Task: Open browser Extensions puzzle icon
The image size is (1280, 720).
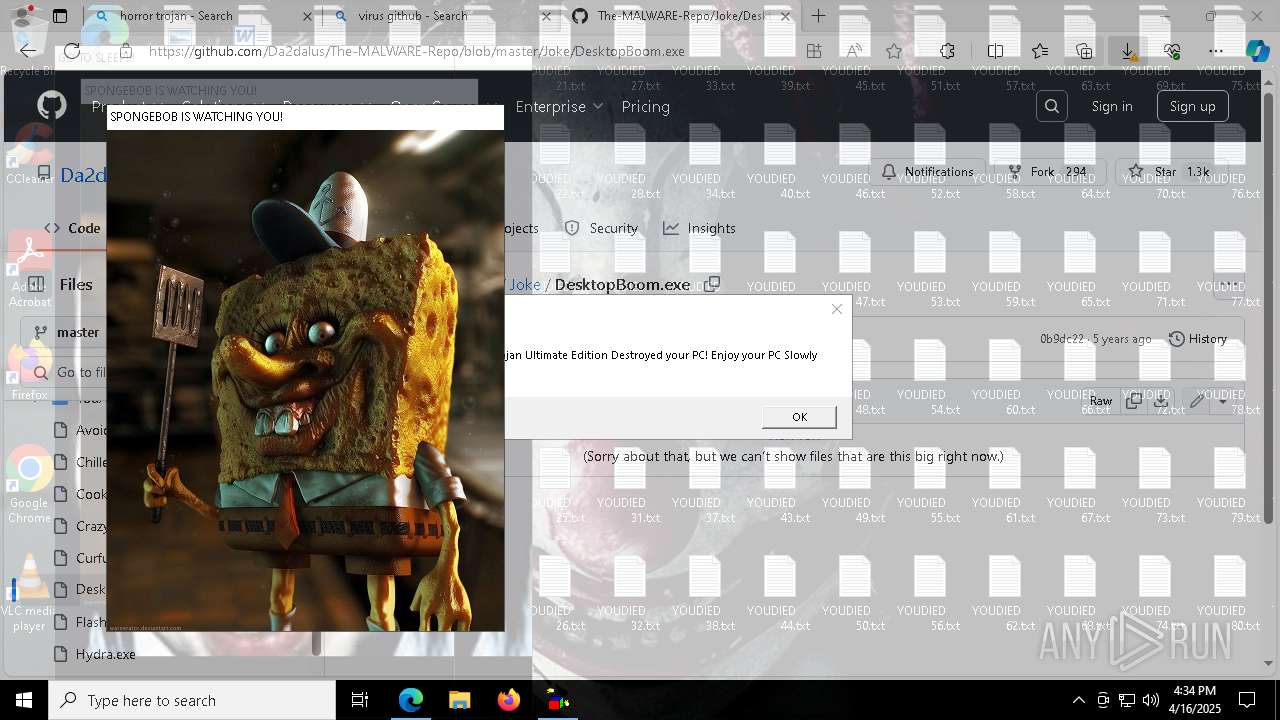Action: pos(947,51)
